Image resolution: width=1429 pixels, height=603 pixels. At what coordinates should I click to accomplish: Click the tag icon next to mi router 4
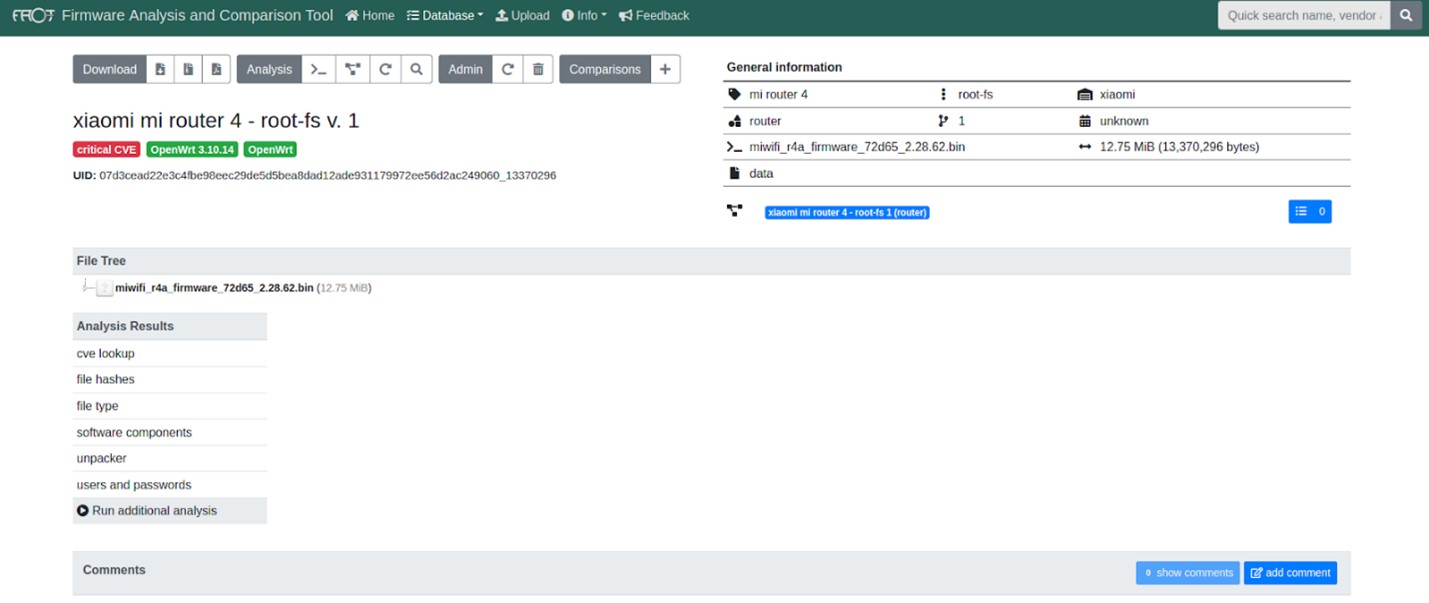(x=735, y=94)
